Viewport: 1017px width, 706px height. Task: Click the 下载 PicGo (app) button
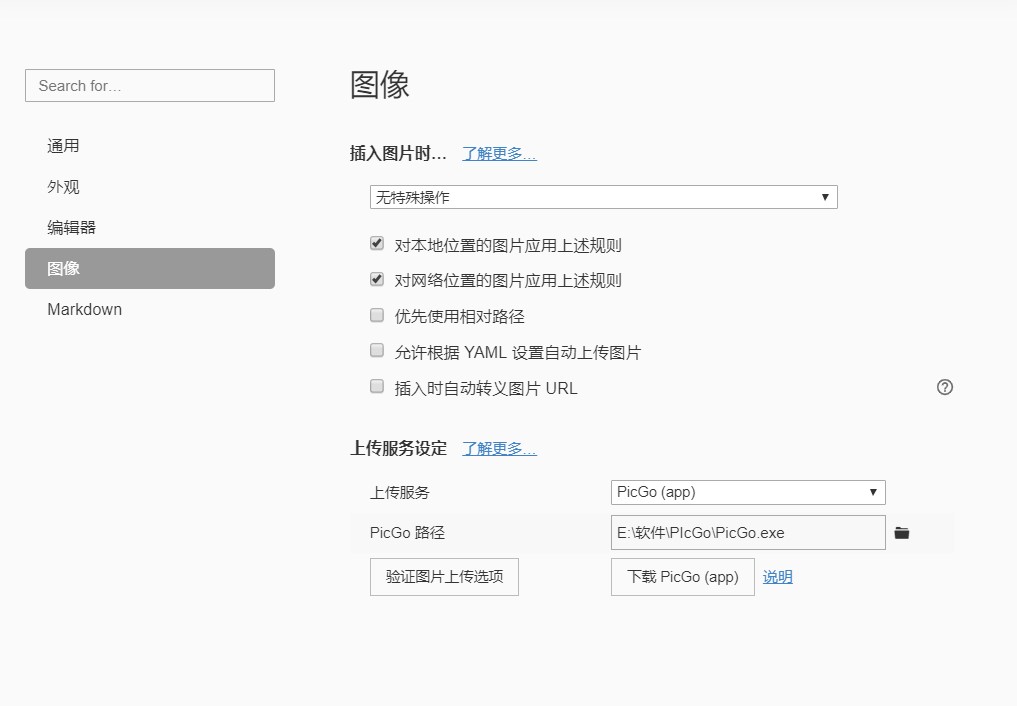[x=682, y=577]
